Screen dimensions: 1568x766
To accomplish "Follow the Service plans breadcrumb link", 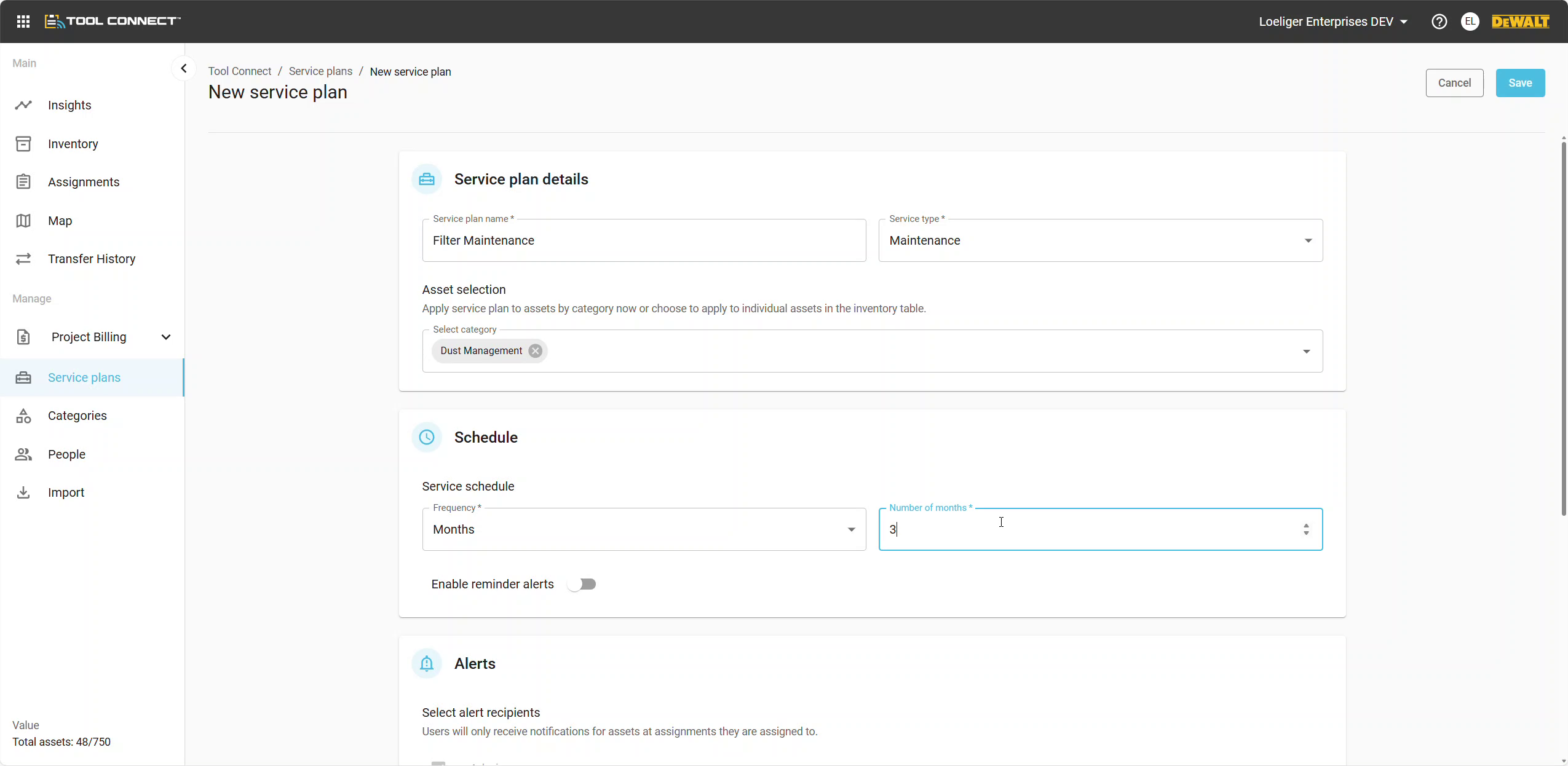I will click(x=320, y=71).
